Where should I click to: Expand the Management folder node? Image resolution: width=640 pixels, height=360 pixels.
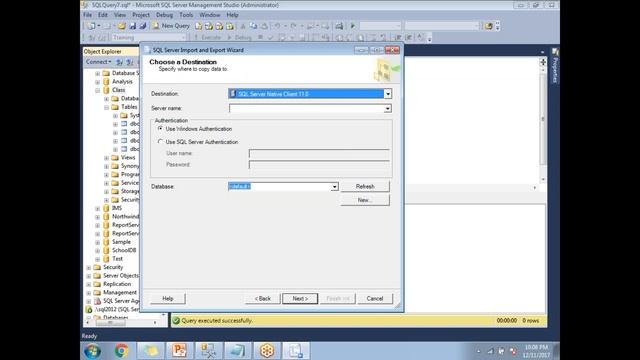click(89, 293)
